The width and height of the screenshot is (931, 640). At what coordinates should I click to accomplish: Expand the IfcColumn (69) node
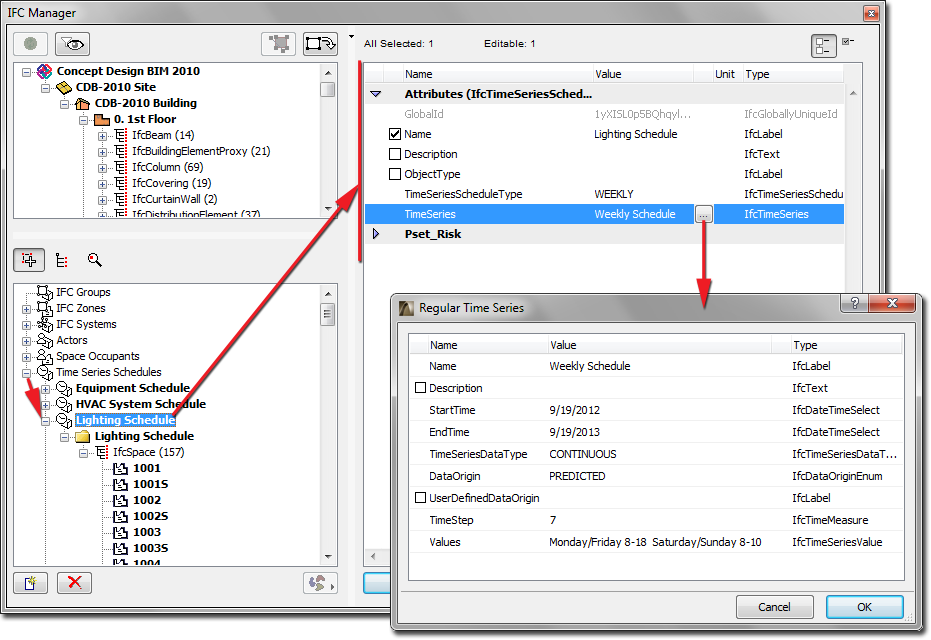[102, 168]
